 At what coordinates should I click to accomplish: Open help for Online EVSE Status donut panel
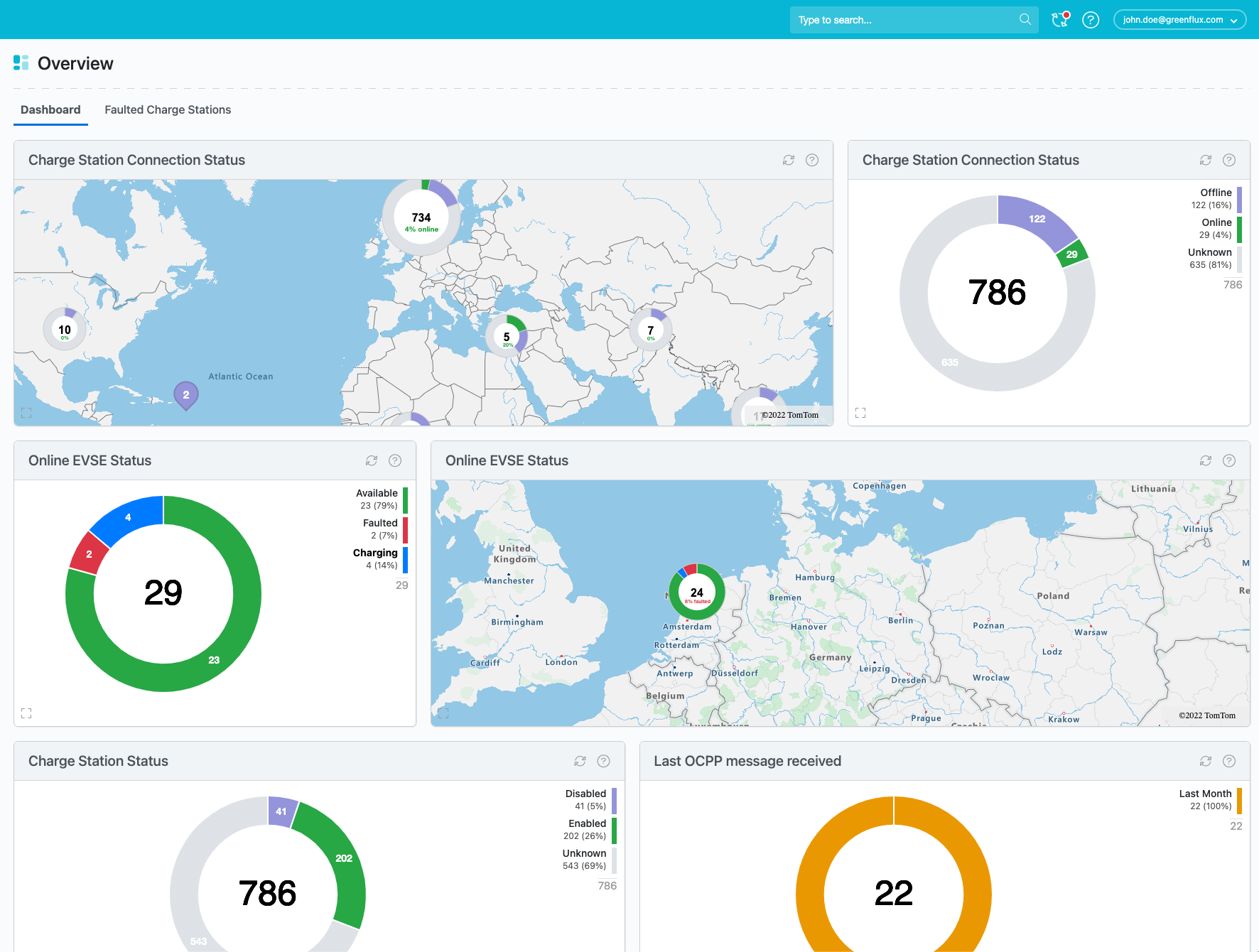pos(395,460)
